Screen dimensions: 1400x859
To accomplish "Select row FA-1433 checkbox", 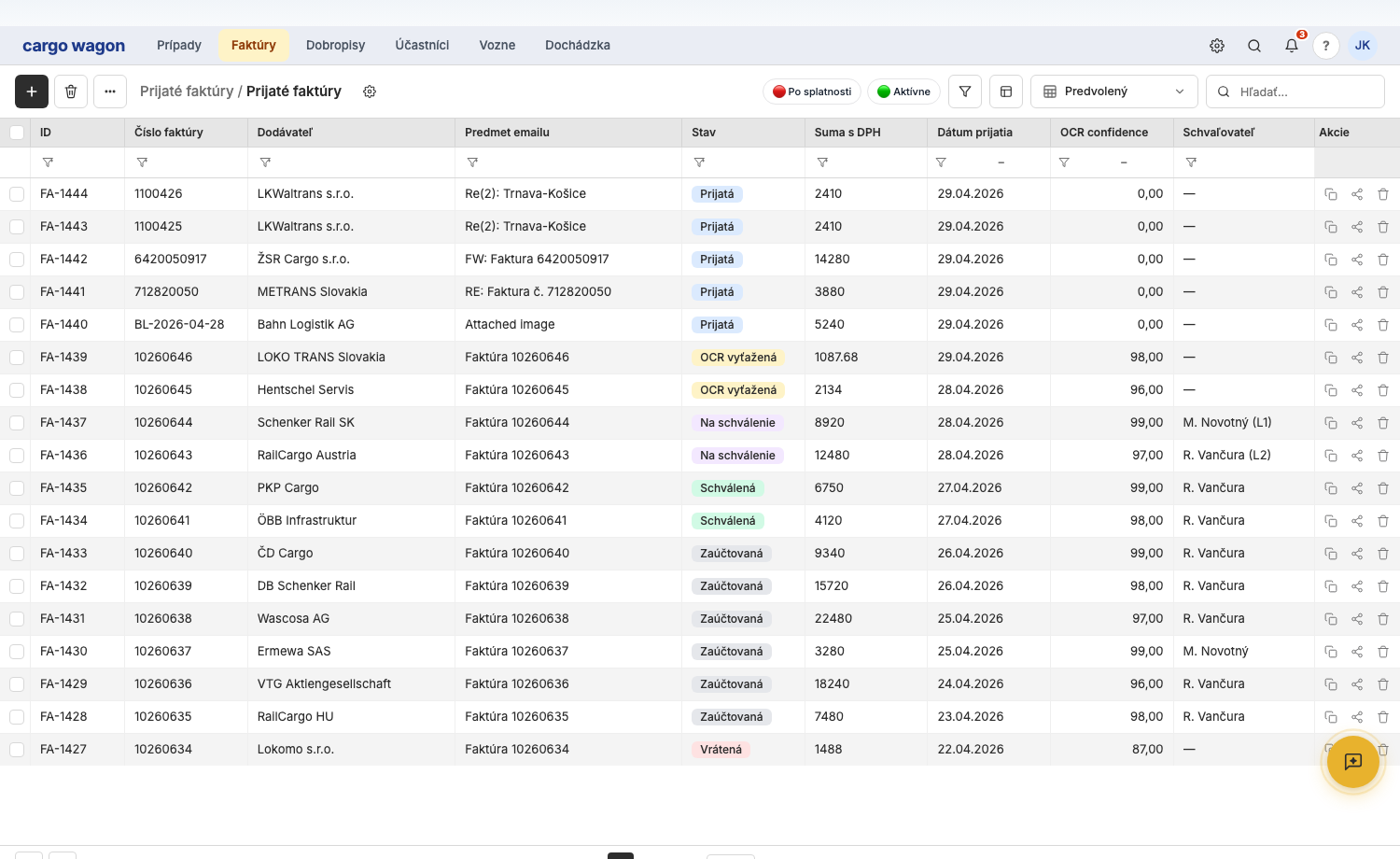I will pyautogui.click(x=17, y=554).
